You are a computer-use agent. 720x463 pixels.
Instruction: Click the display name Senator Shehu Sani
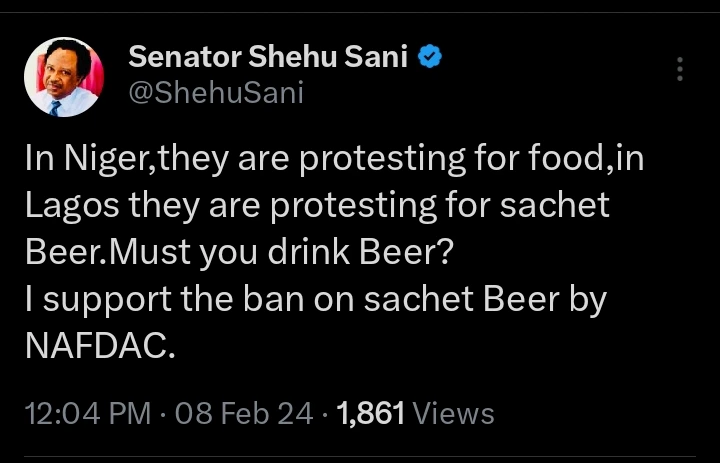point(268,57)
